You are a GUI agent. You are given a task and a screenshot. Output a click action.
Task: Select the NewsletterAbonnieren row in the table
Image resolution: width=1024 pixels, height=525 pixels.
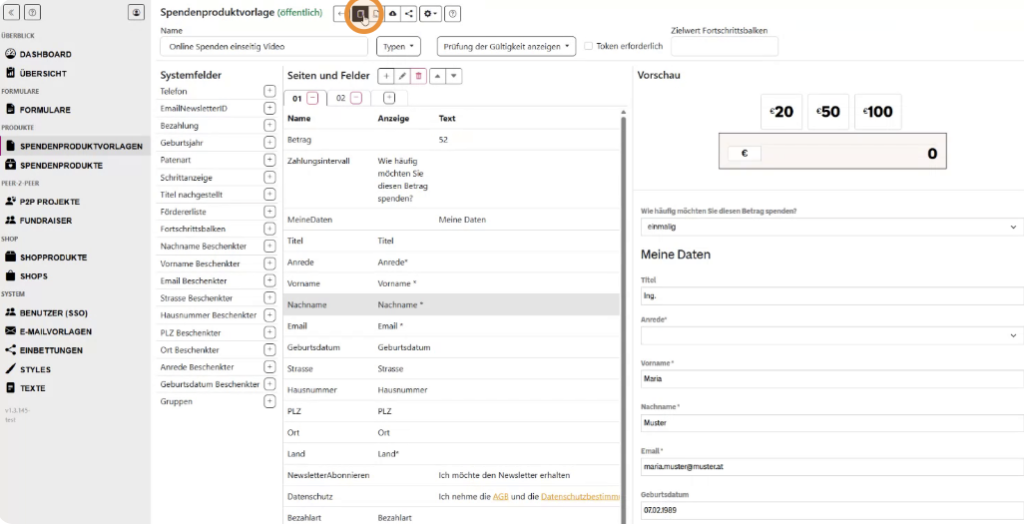452,475
